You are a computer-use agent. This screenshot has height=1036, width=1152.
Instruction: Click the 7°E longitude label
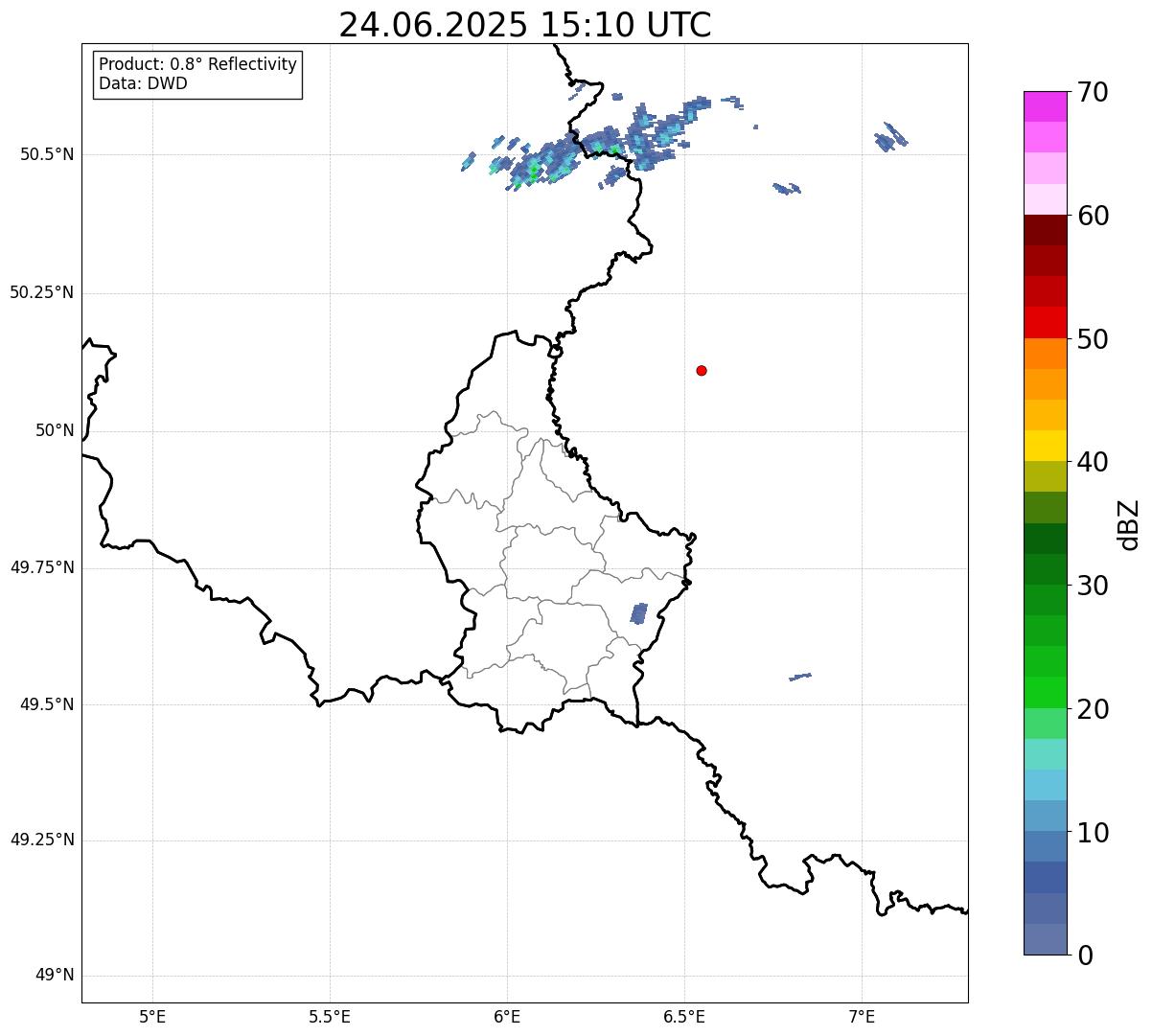click(862, 1016)
